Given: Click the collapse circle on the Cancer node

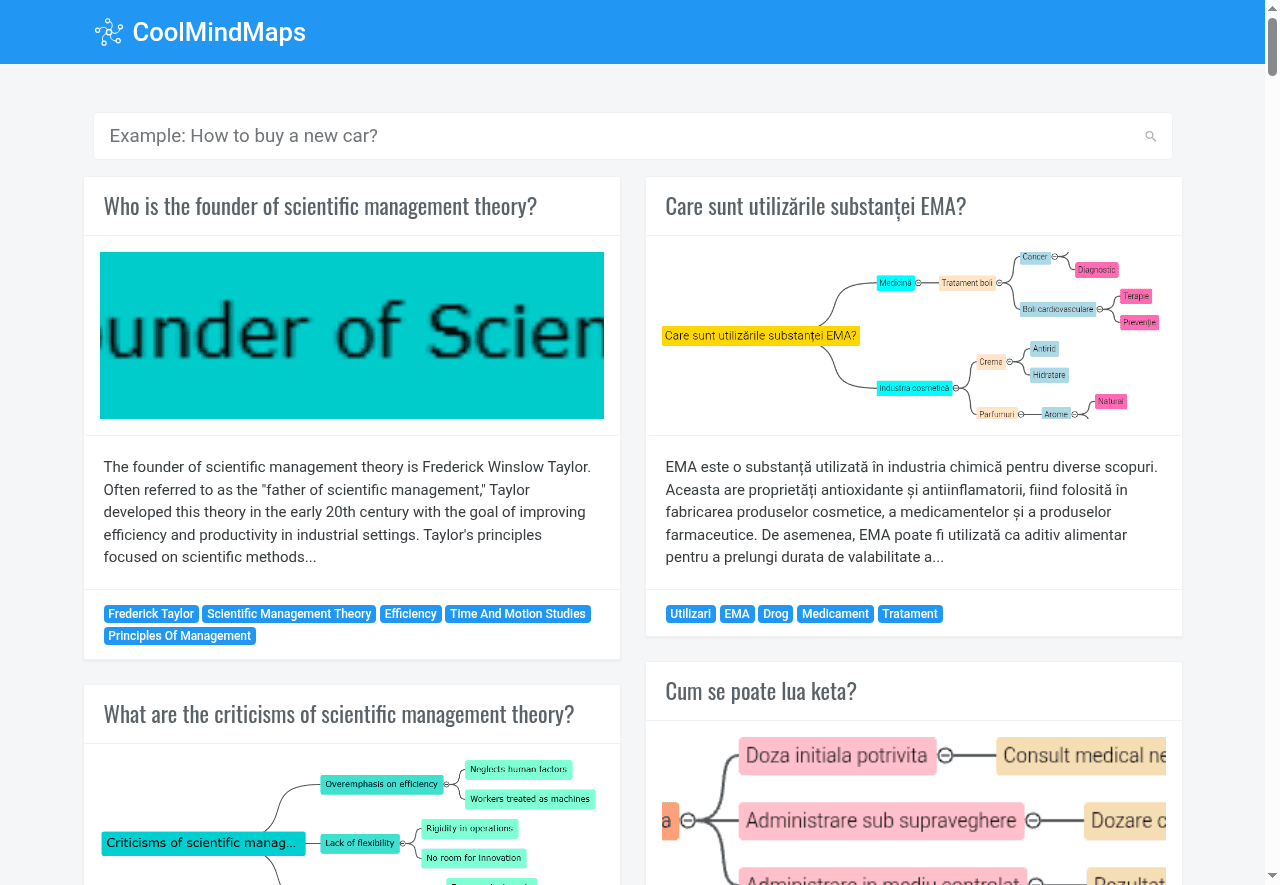Looking at the screenshot, I should tap(1055, 256).
